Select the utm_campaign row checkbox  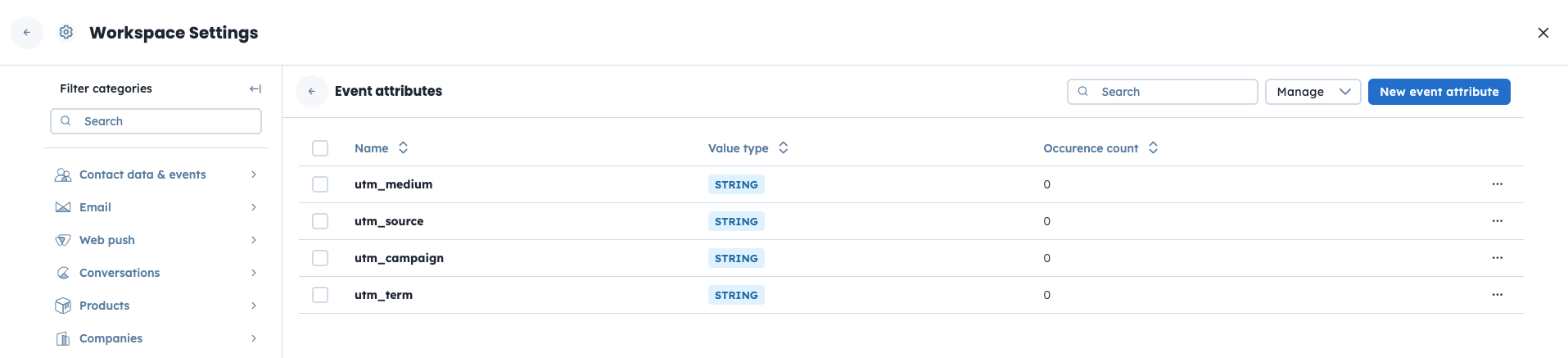(320, 258)
